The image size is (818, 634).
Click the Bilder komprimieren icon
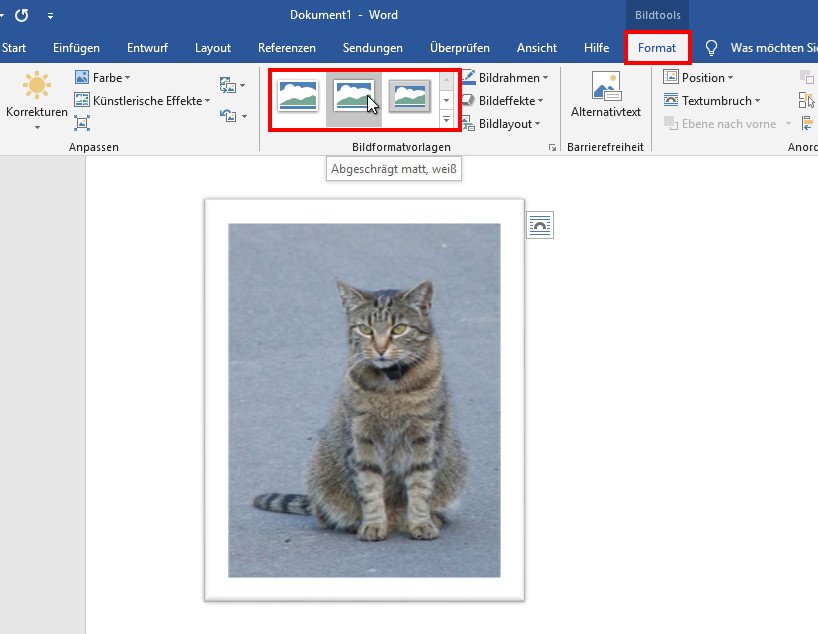click(82, 122)
